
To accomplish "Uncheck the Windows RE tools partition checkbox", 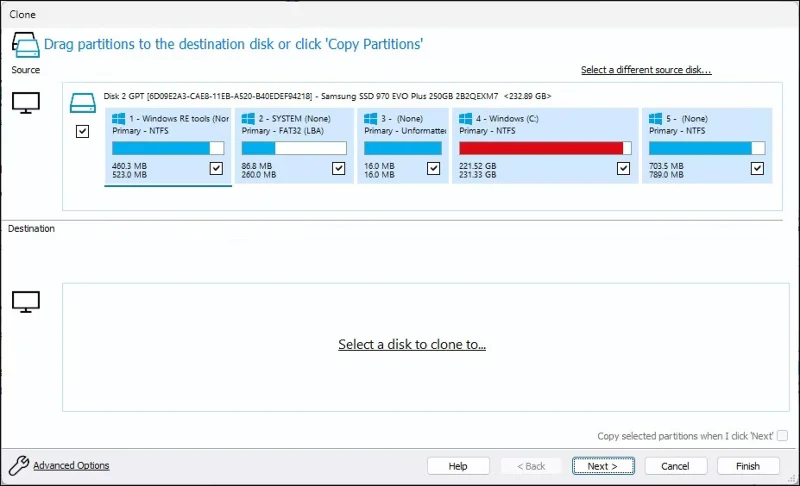I will [x=217, y=169].
